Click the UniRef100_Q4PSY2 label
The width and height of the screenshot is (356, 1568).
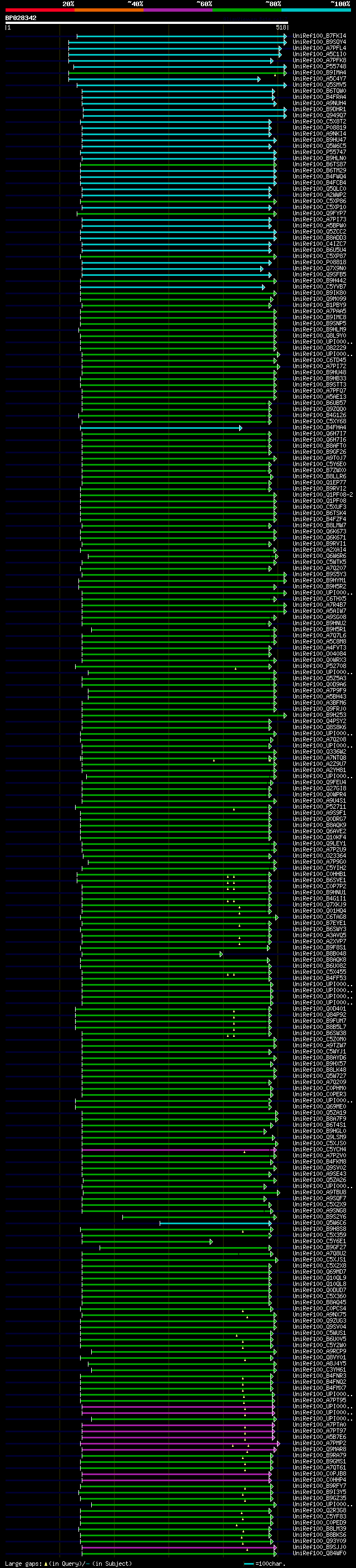point(319,721)
